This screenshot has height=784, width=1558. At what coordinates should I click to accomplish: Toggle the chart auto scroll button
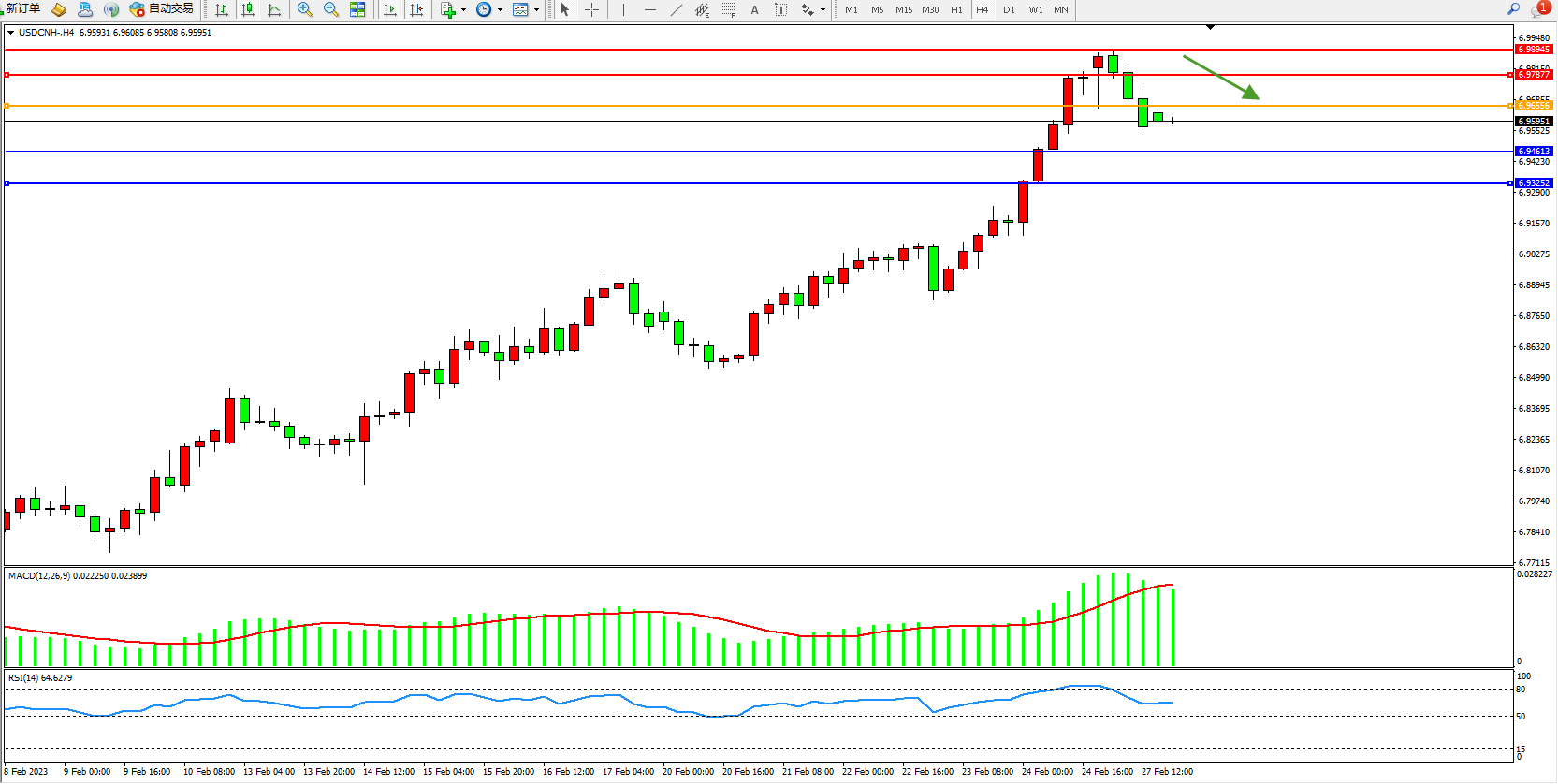pos(390,9)
